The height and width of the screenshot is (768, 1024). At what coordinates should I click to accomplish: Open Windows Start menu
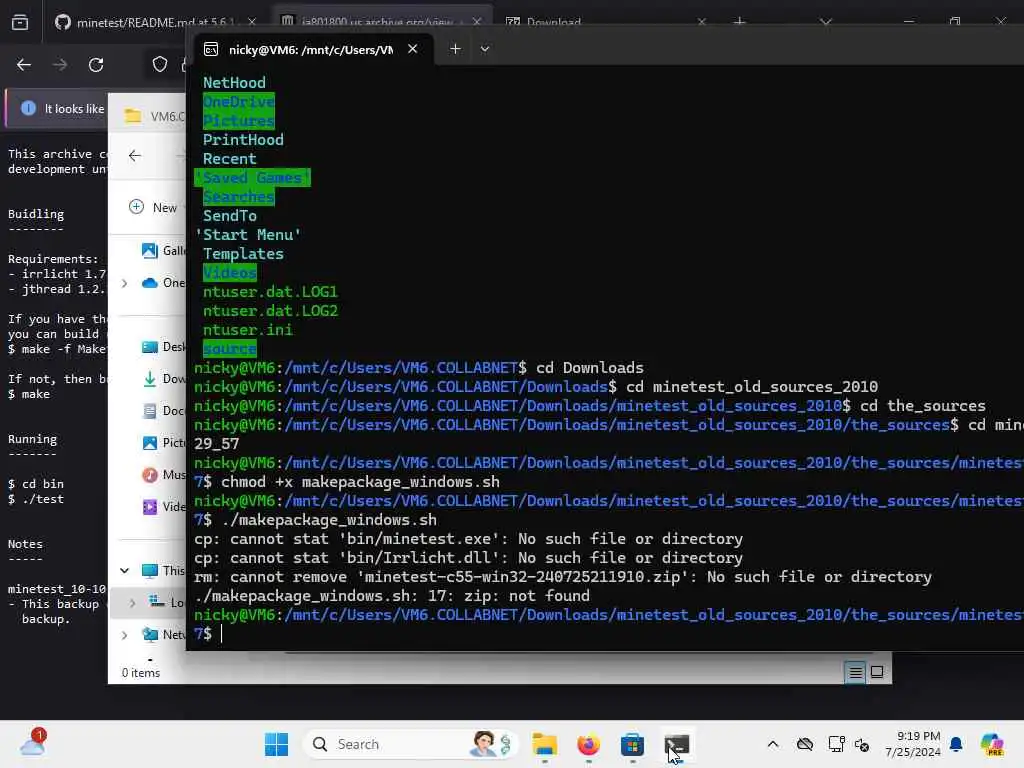[276, 744]
